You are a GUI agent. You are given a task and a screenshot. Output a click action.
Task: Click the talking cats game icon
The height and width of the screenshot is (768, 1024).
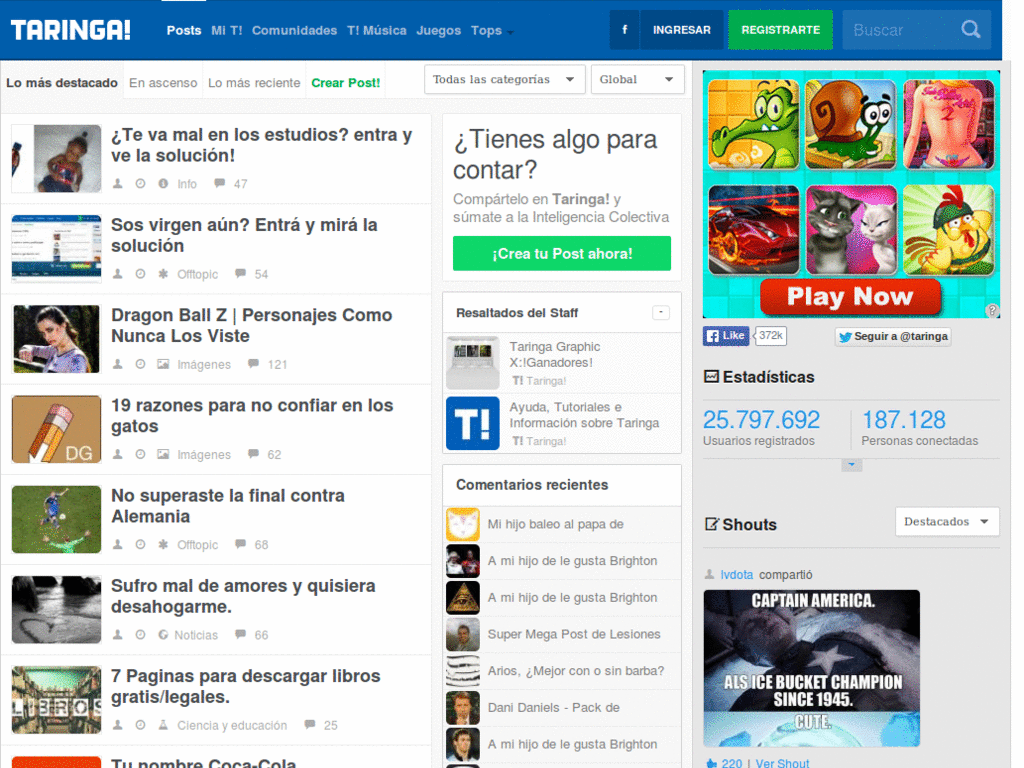(x=851, y=230)
